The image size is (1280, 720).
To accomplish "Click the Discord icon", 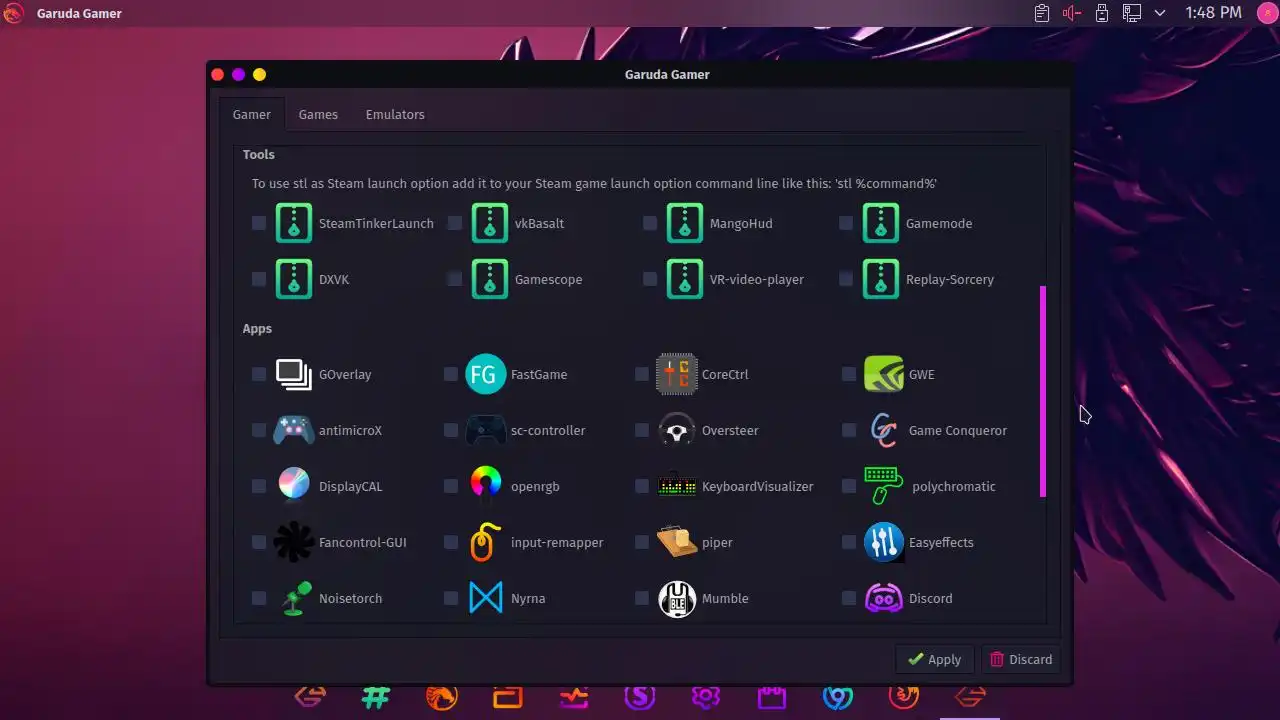I will 884,598.
